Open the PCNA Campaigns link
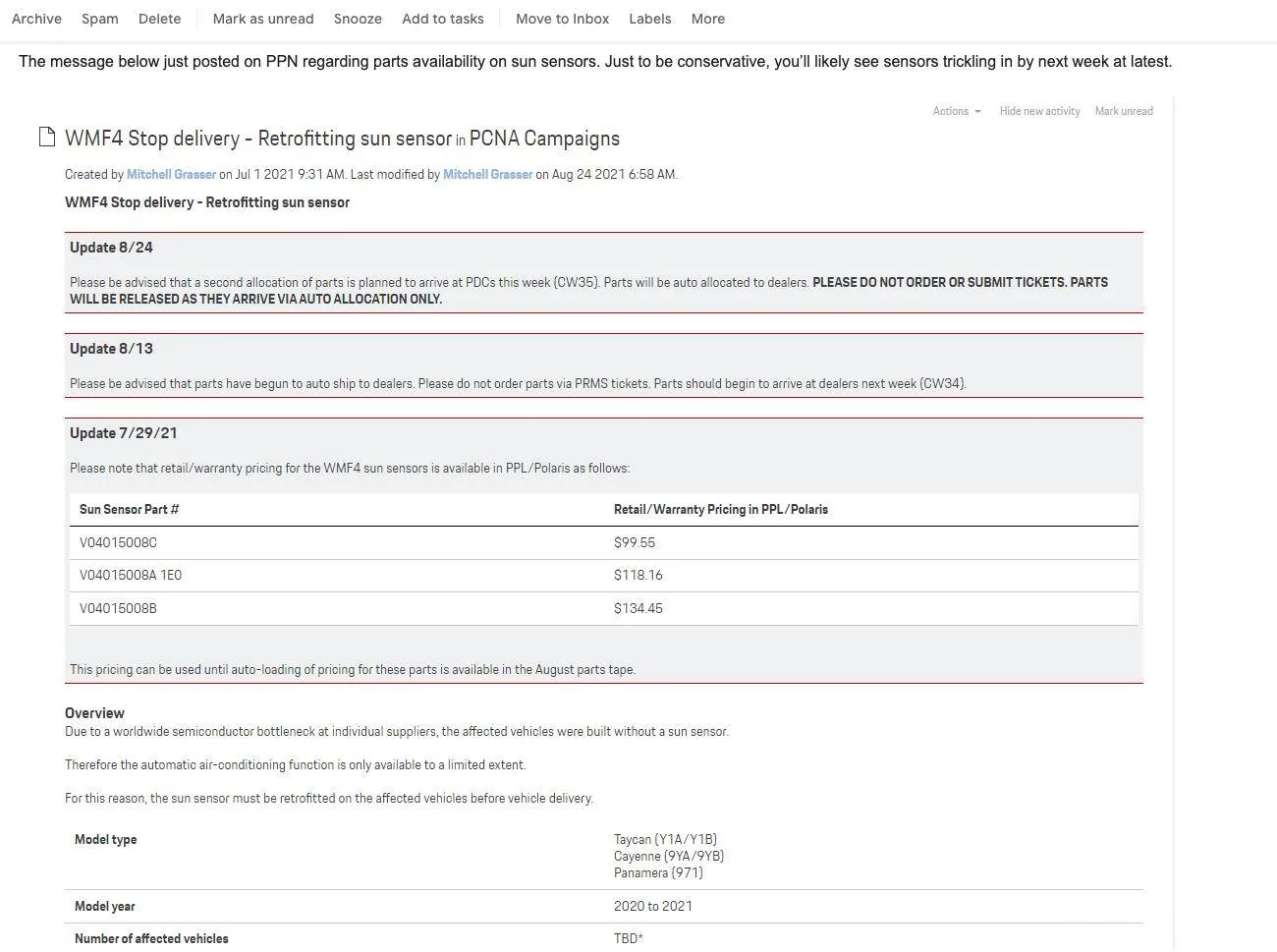 [544, 139]
